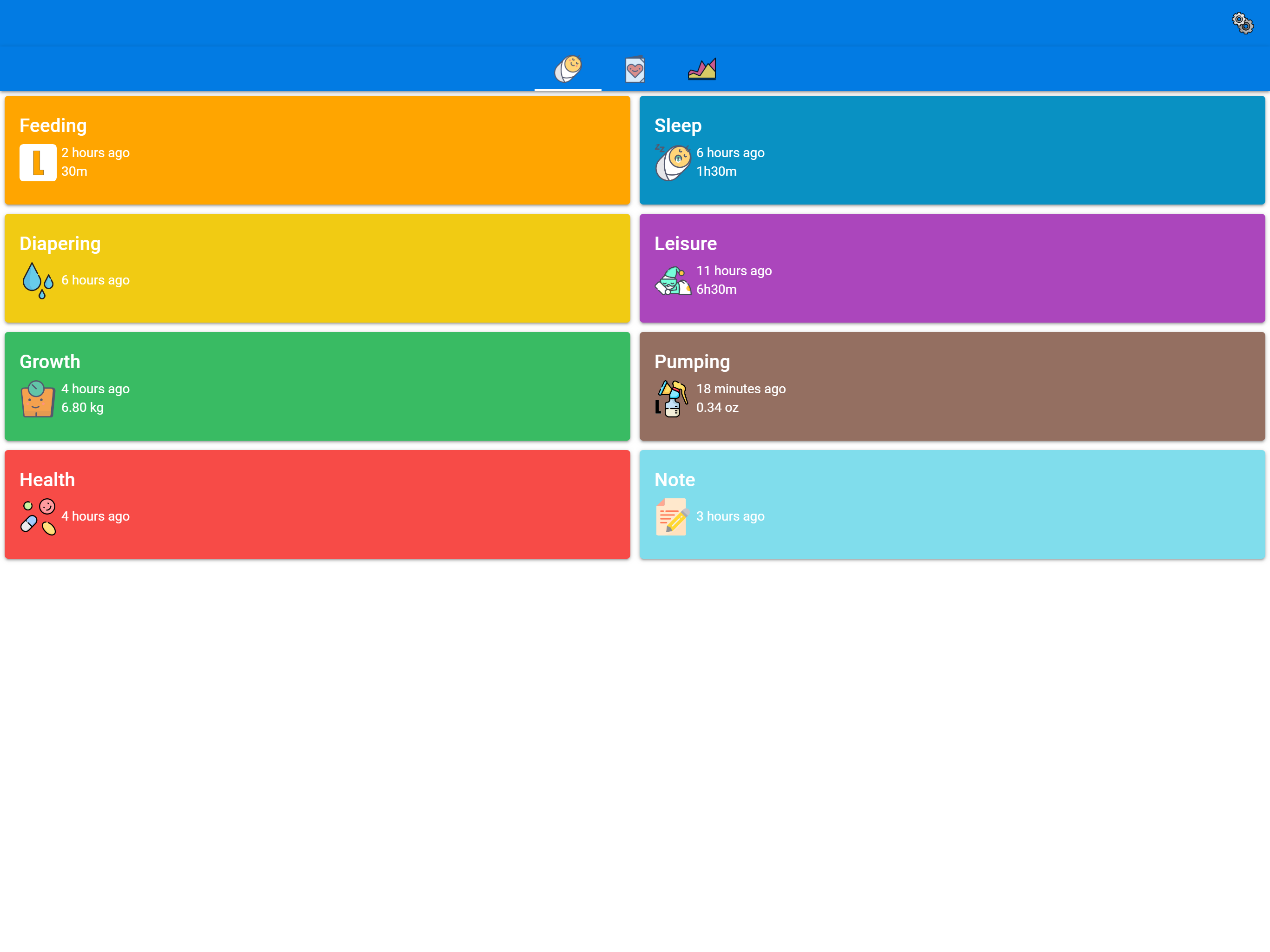Click the breast pump icon

672,398
